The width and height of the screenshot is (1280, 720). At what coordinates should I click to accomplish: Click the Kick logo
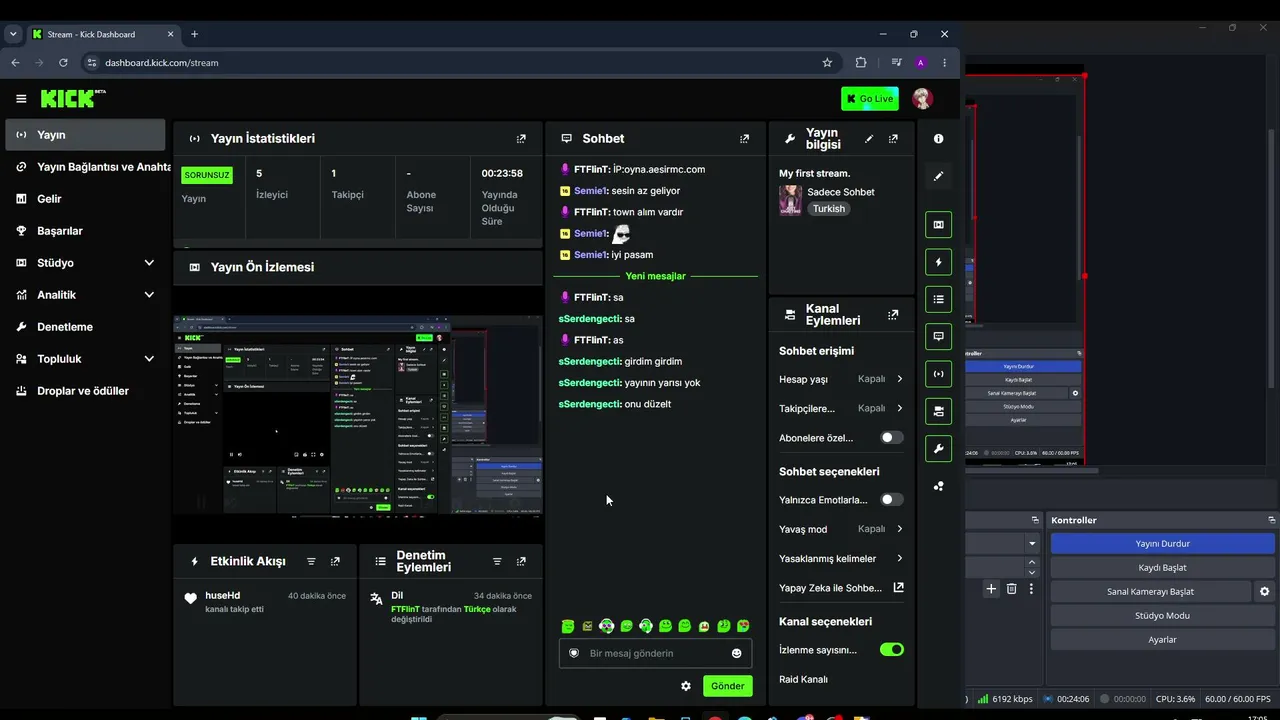pos(73,98)
